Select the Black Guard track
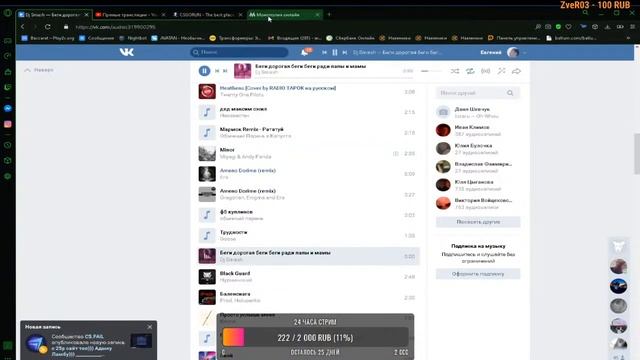This screenshot has width=640, height=360. [309, 277]
